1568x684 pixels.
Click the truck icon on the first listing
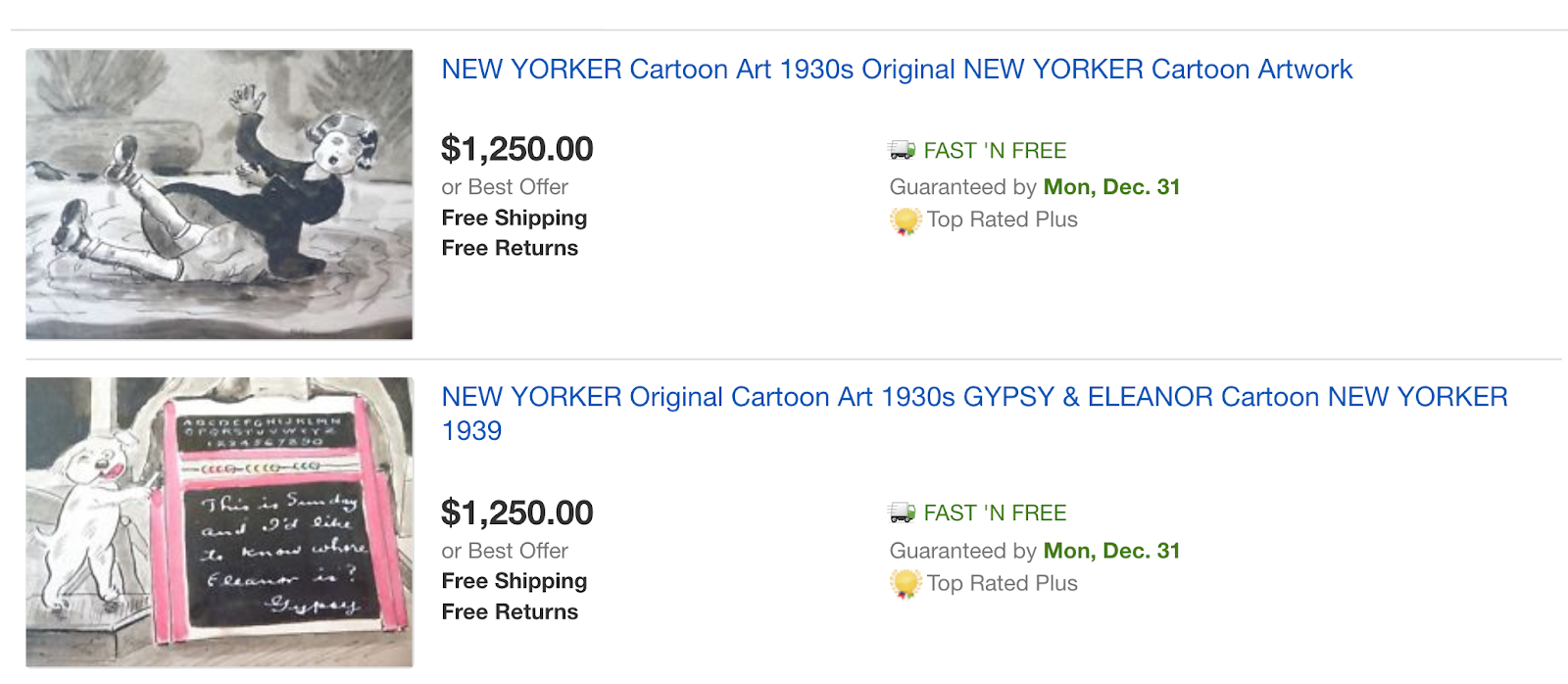(x=902, y=150)
